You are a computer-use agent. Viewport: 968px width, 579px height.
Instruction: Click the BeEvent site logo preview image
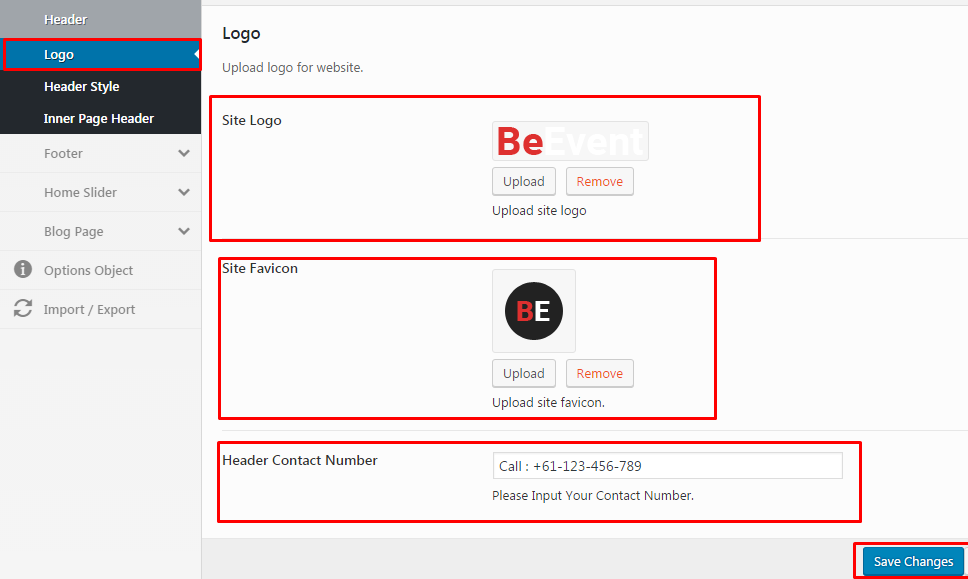click(570, 141)
